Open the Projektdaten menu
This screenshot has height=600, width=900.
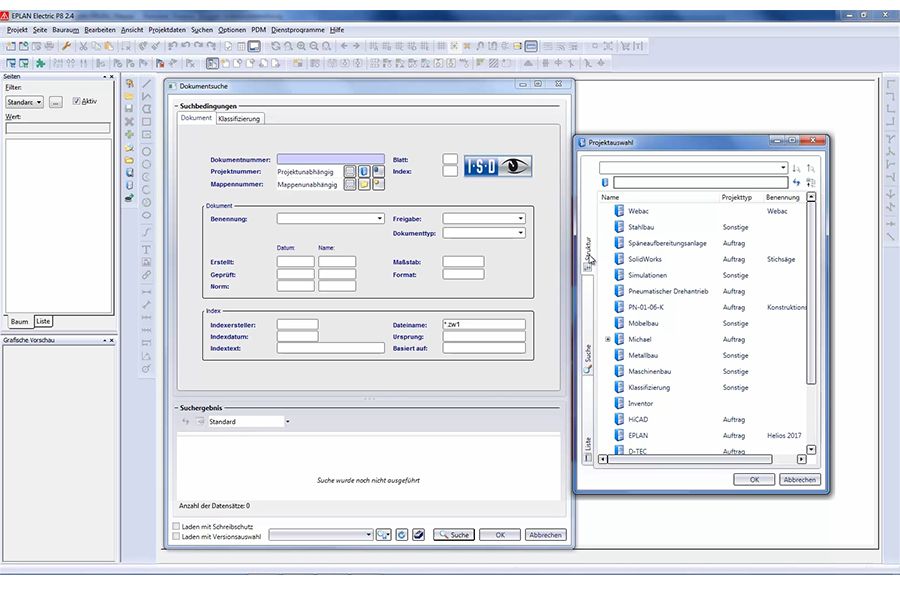tap(167, 30)
